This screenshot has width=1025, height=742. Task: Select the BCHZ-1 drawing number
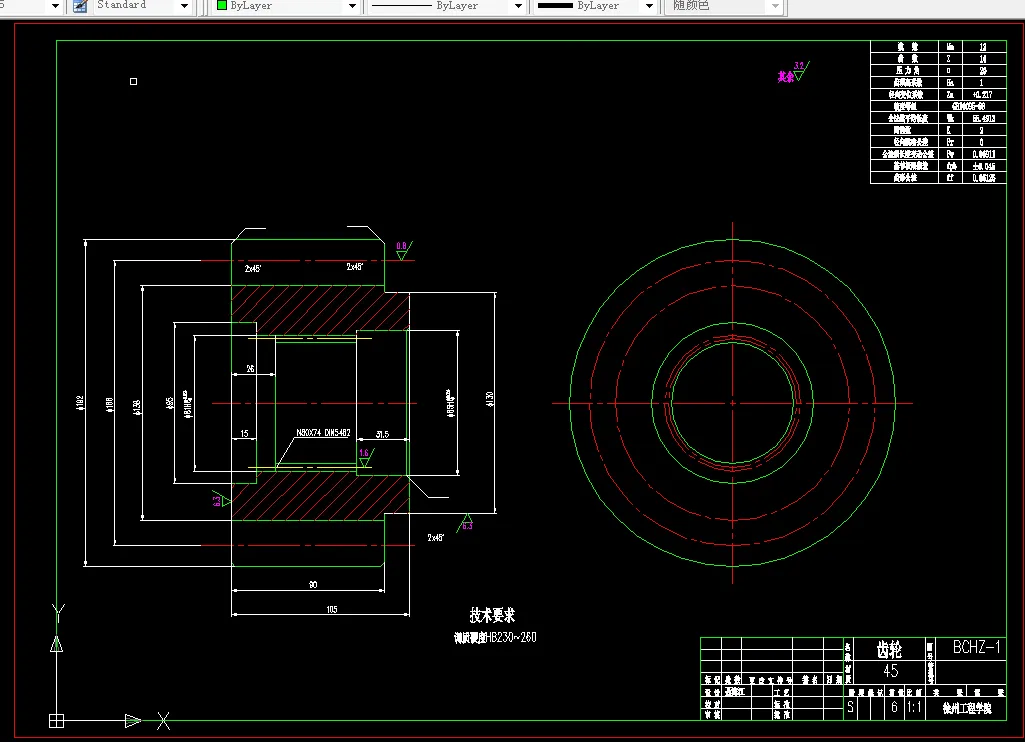coord(976,647)
